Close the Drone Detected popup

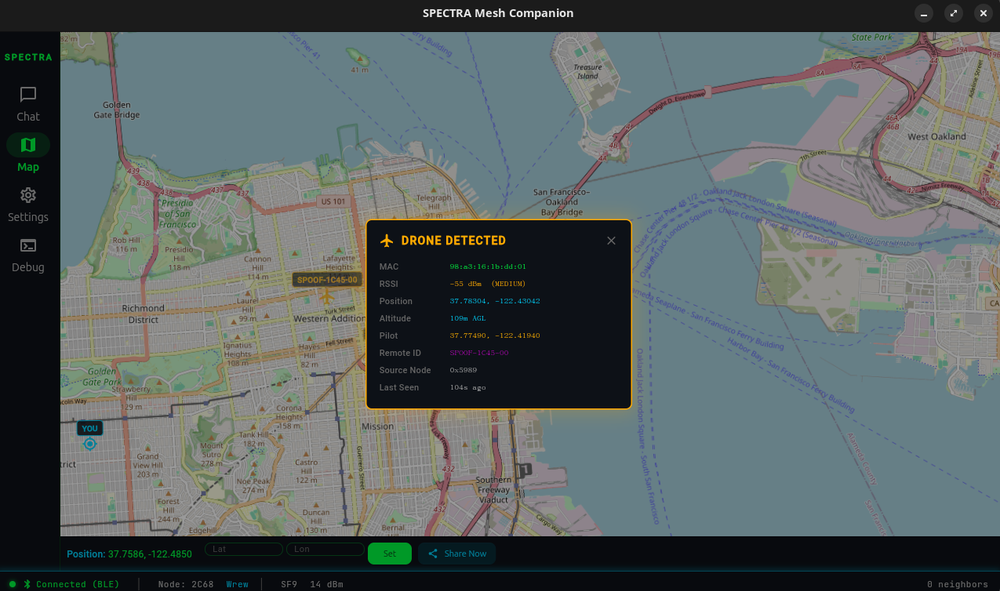pos(611,240)
